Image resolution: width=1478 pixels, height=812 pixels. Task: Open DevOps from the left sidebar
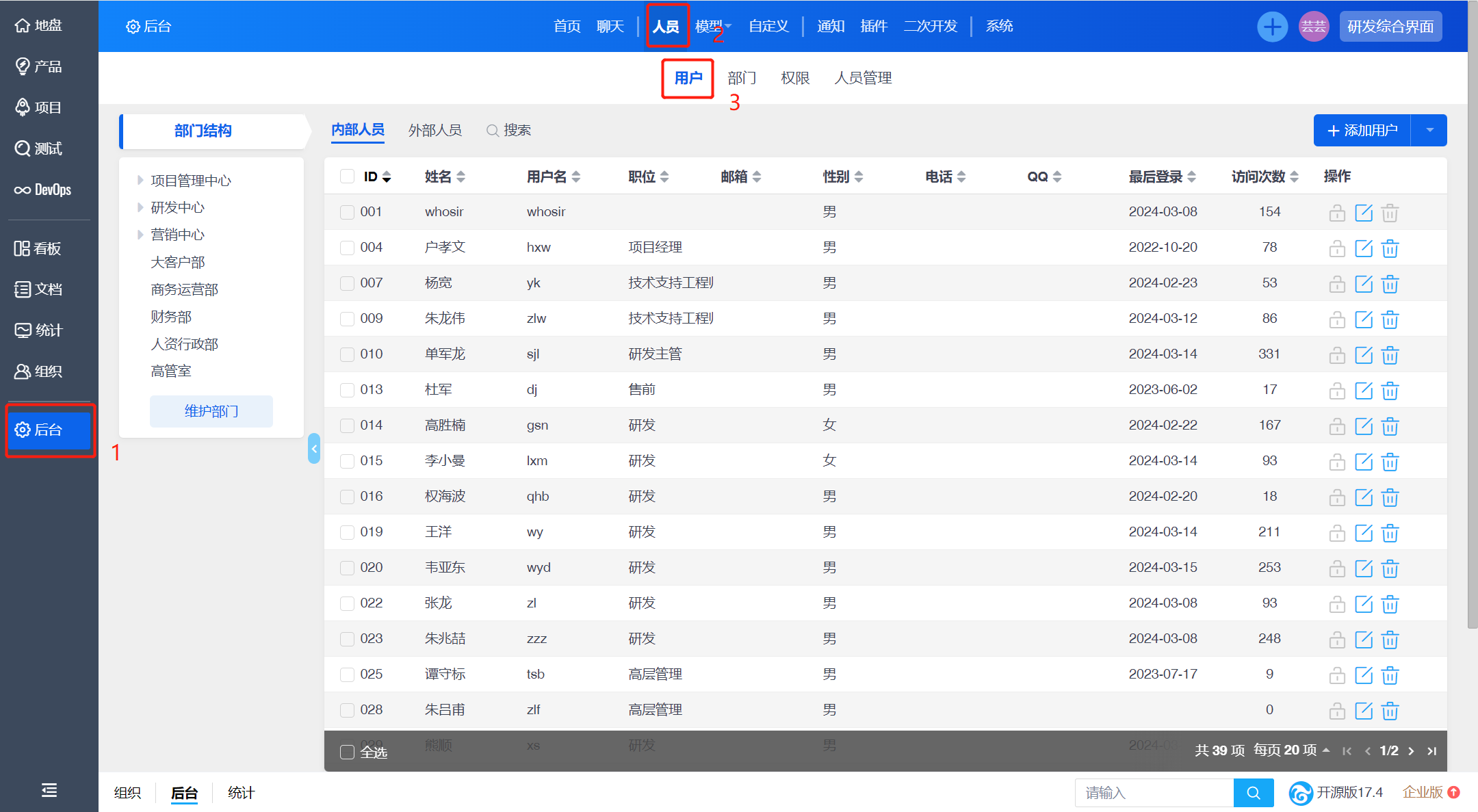(x=43, y=189)
